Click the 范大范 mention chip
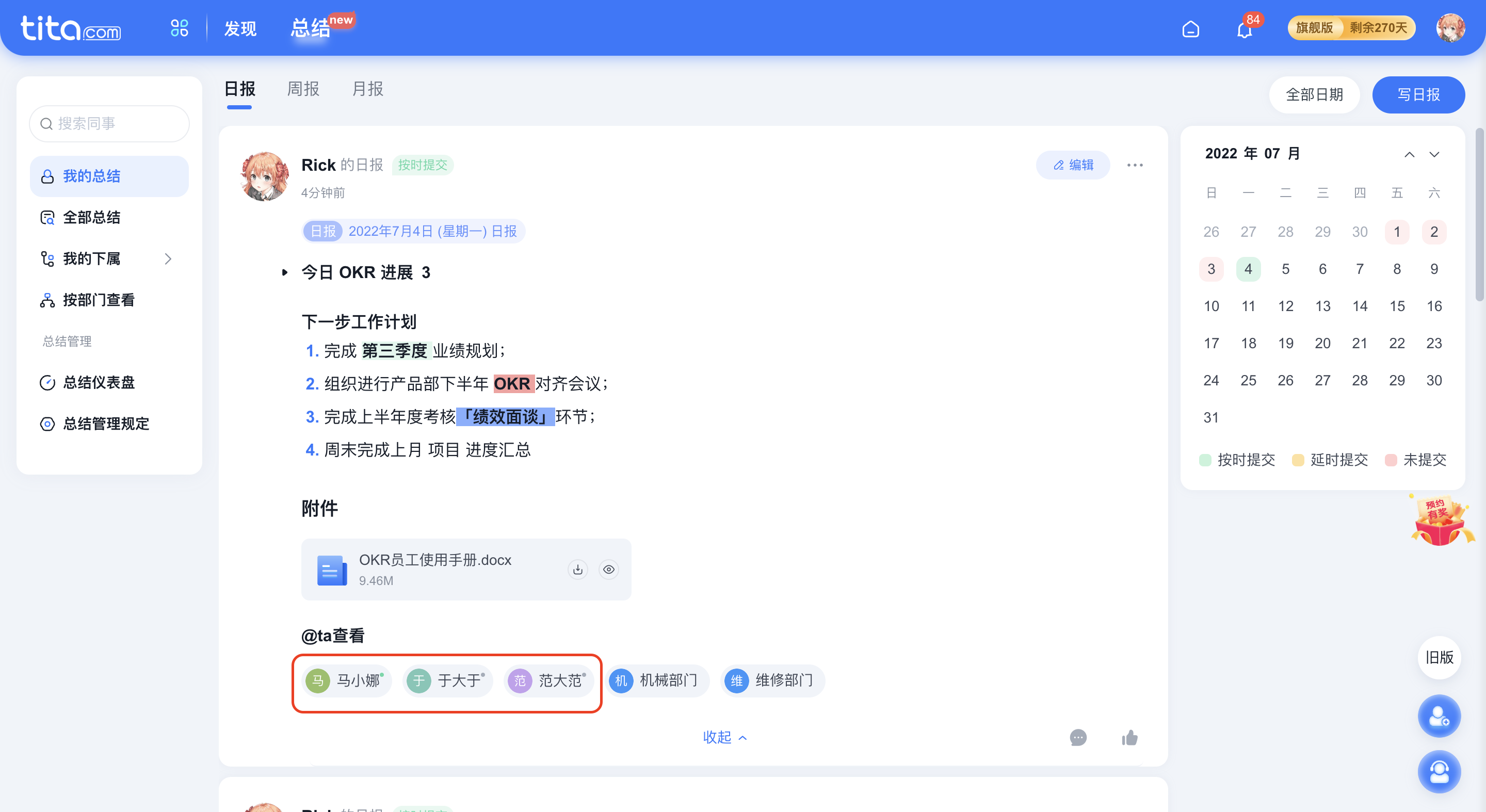 tap(549, 681)
